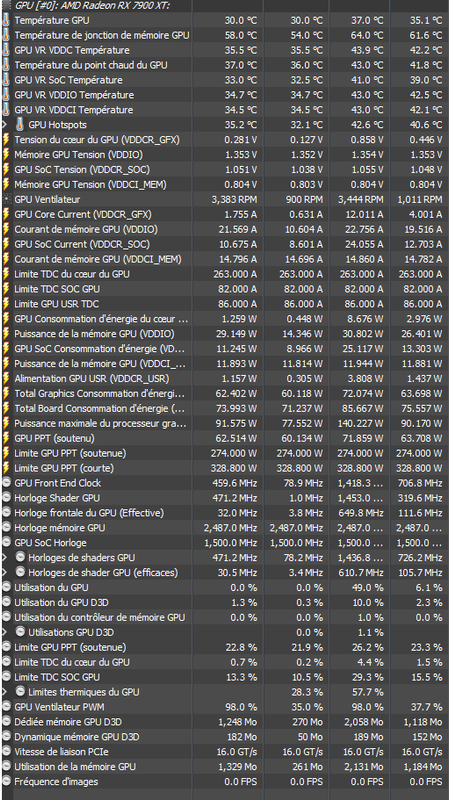This screenshot has width=449, height=800.
Task: Select Dynamique mémoire GPU D3D row
Action: tap(224, 737)
